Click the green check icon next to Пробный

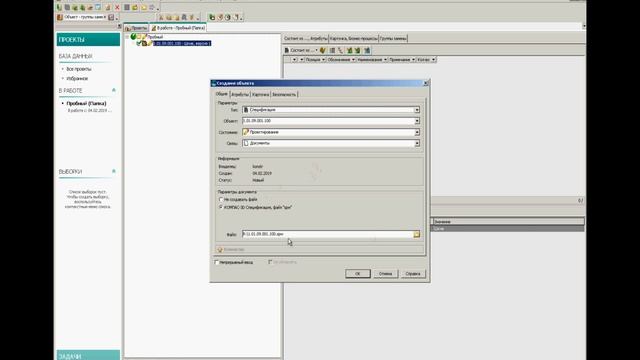(x=133, y=37)
